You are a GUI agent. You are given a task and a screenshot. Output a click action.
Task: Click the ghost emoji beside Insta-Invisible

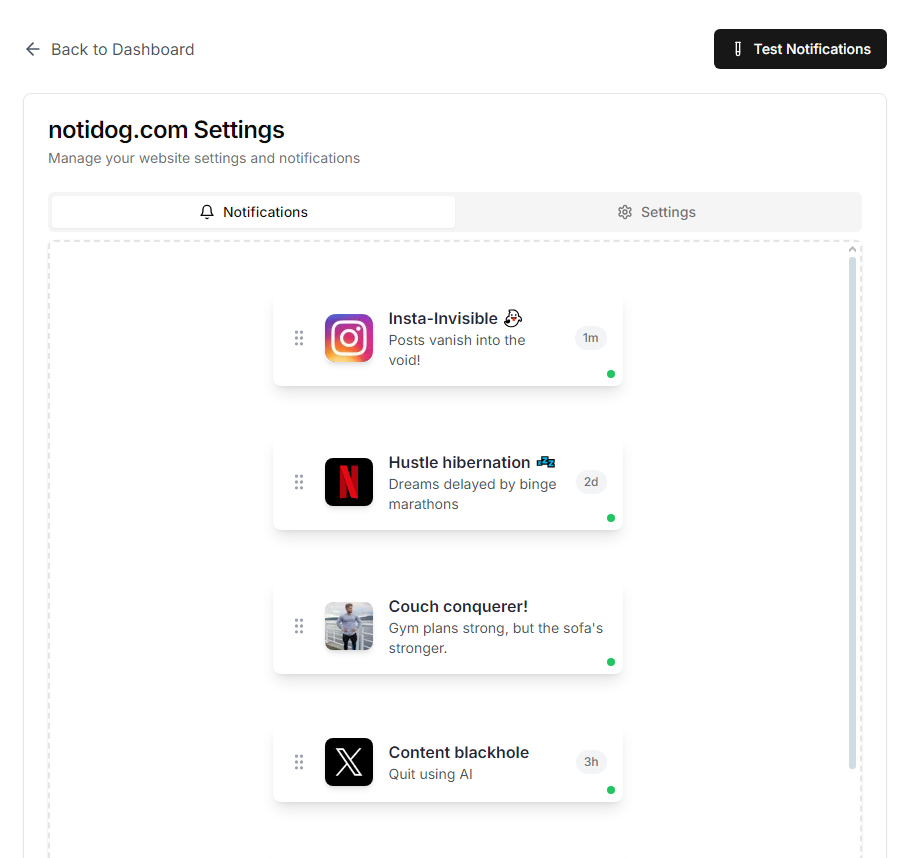point(513,318)
